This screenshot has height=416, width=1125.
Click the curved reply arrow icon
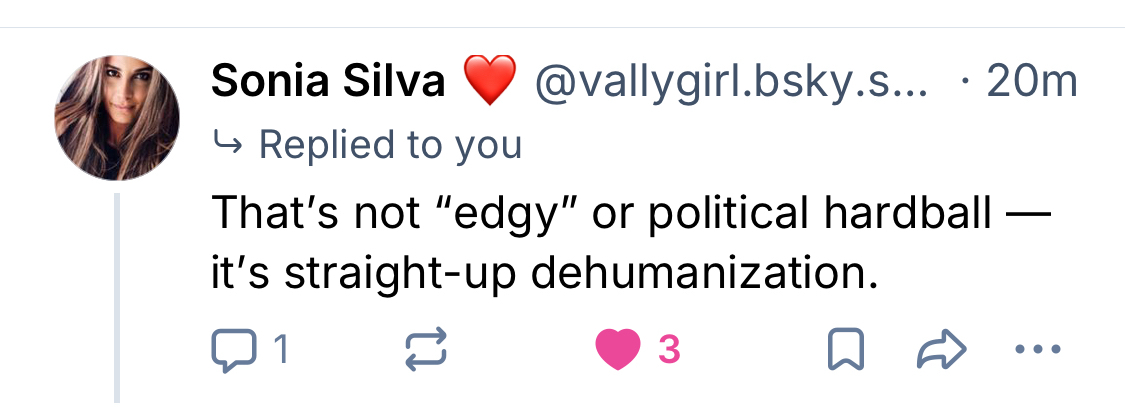(x=228, y=147)
